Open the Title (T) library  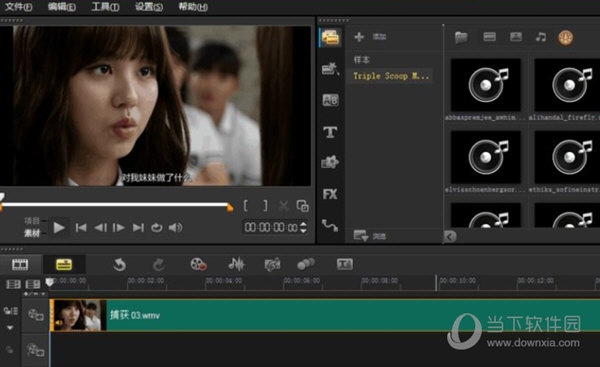(x=330, y=132)
